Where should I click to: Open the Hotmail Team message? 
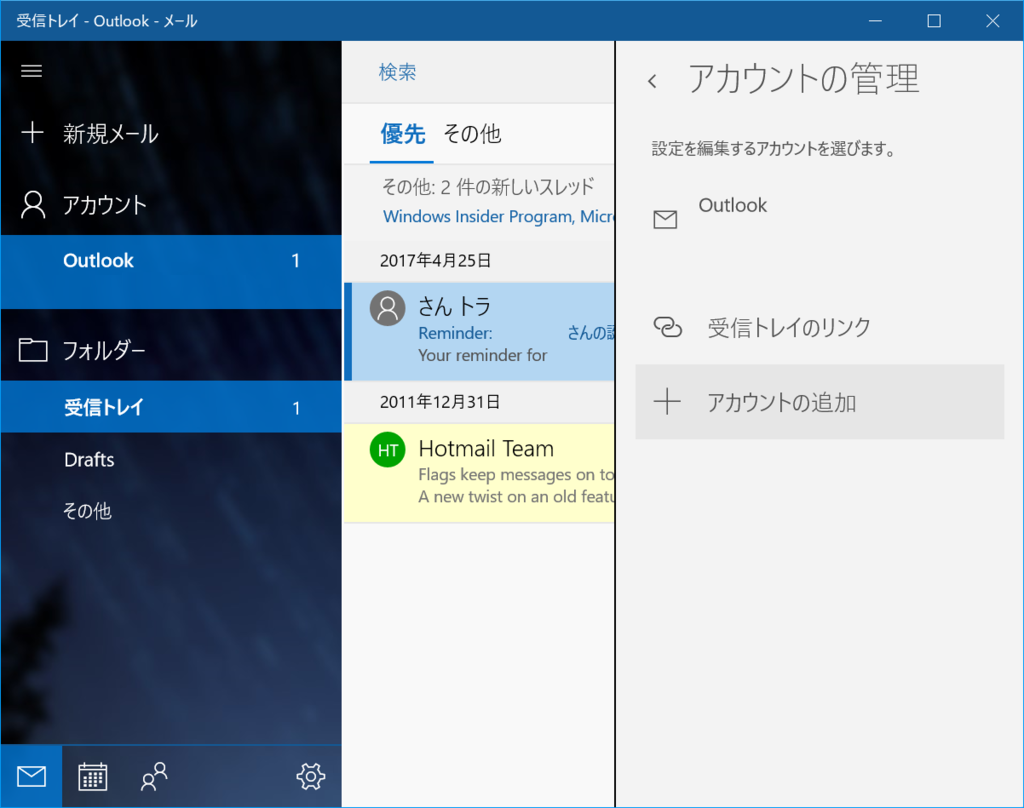coord(479,473)
